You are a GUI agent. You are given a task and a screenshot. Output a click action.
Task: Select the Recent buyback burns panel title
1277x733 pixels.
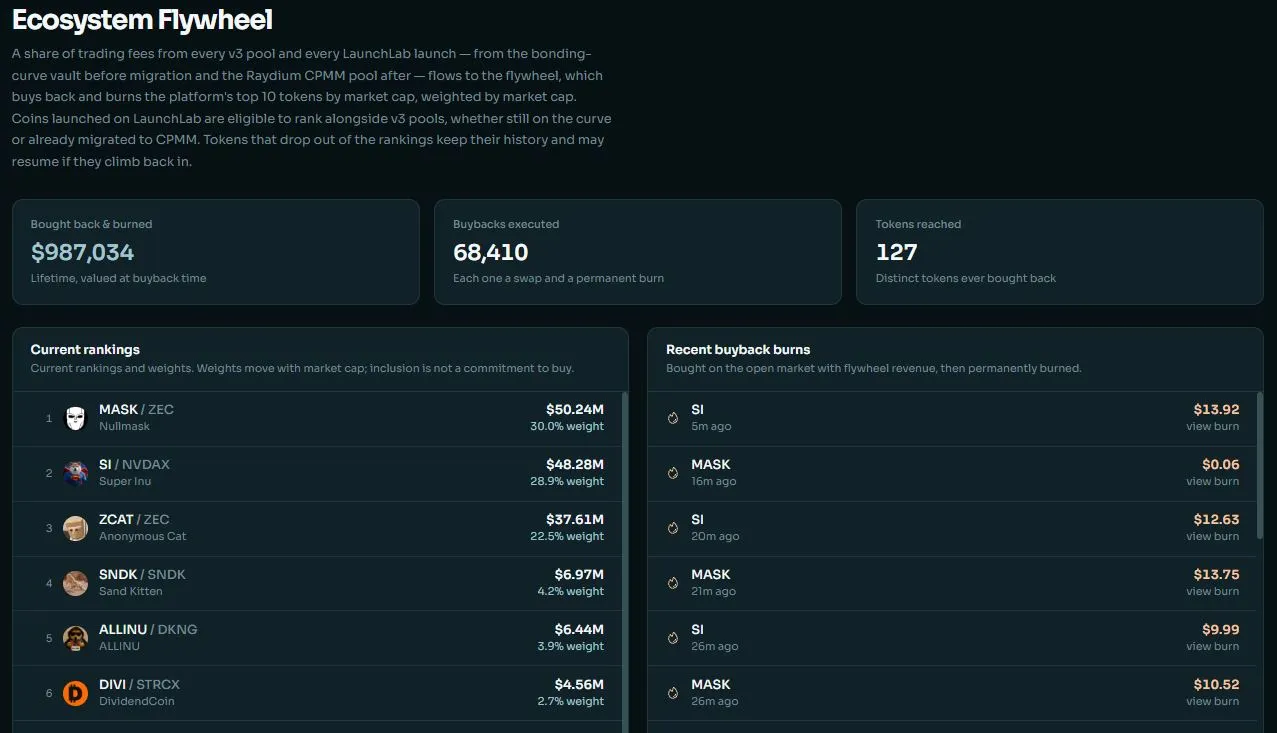[738, 350]
